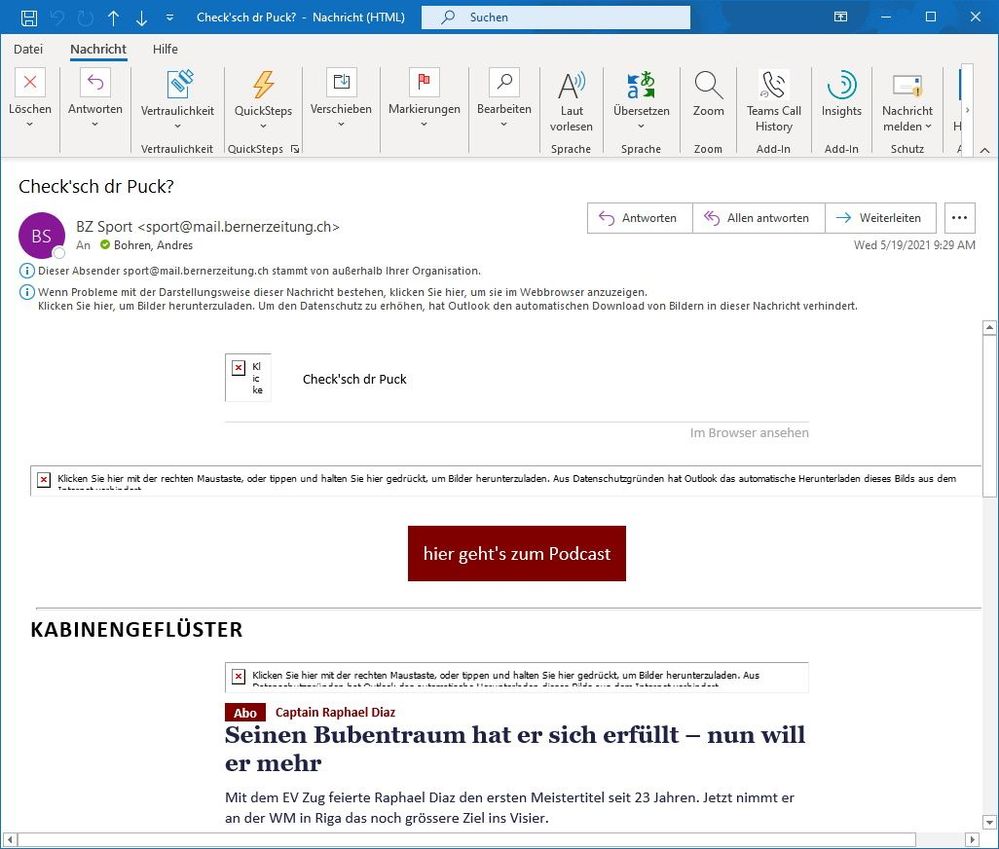Image resolution: width=999 pixels, height=849 pixels.
Task: Expand the Vertraulichkeit dropdown arrow
Action: 178,126
